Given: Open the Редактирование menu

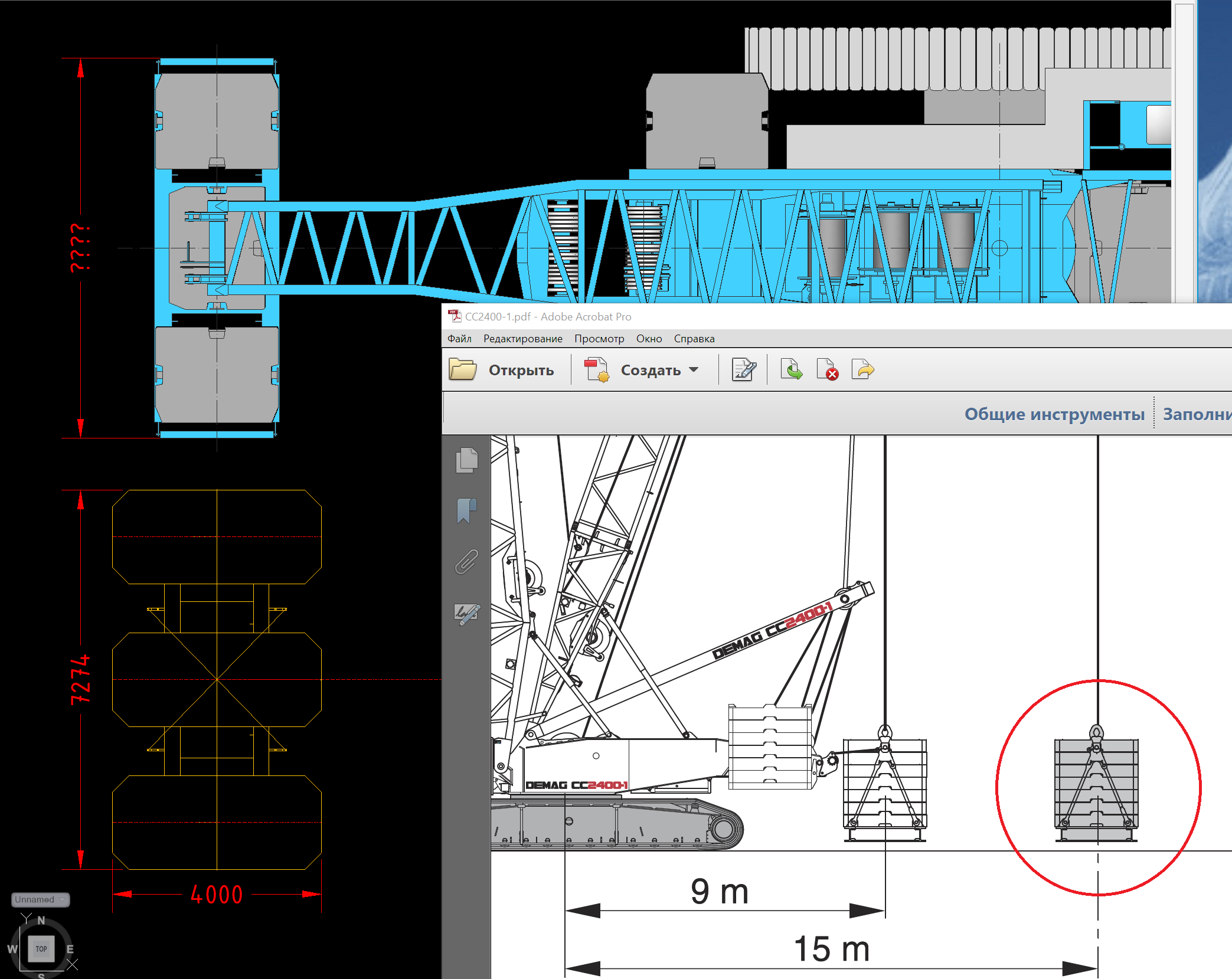Looking at the screenshot, I should (x=522, y=339).
